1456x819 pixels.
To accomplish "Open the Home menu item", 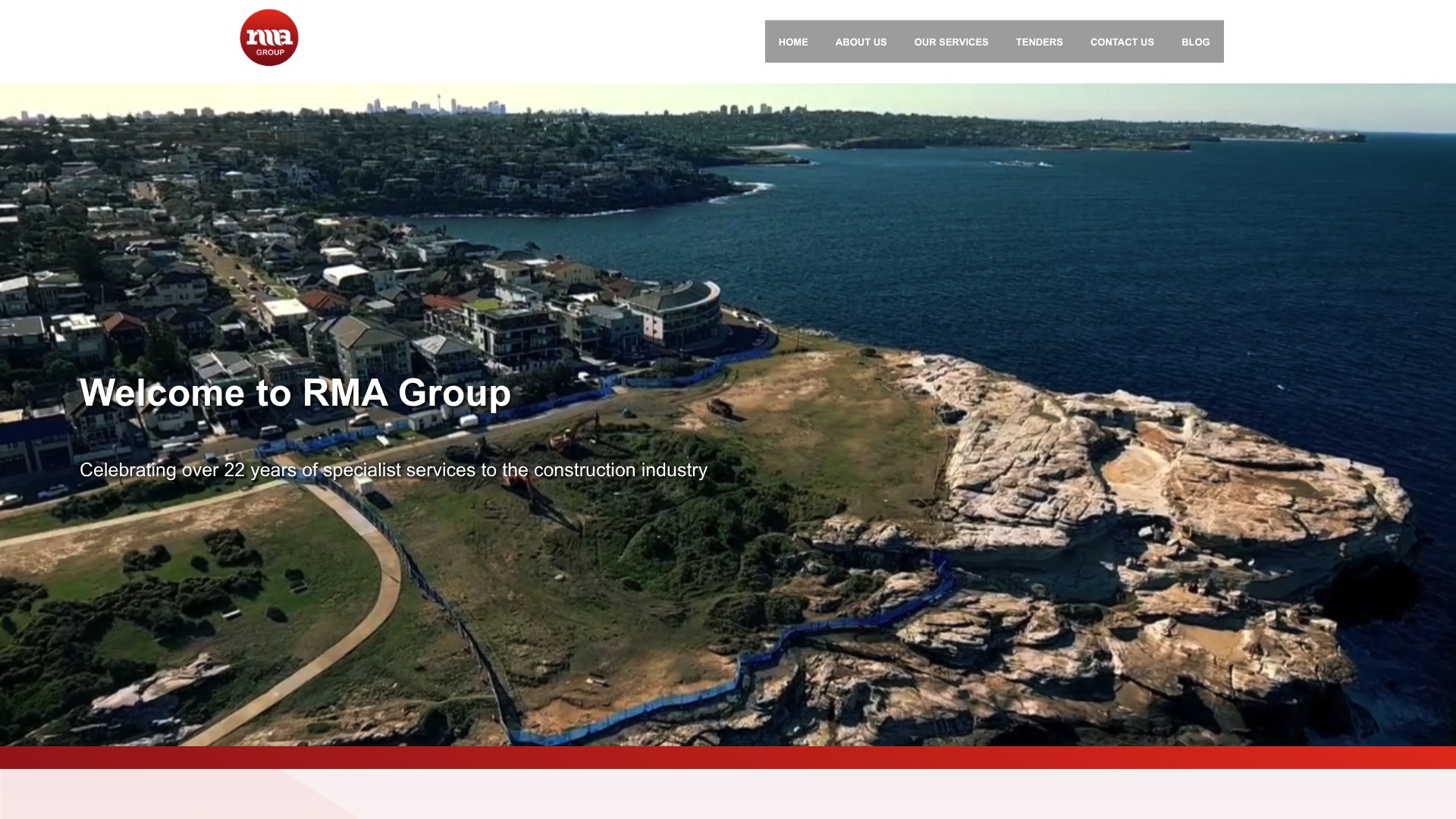I will [793, 42].
